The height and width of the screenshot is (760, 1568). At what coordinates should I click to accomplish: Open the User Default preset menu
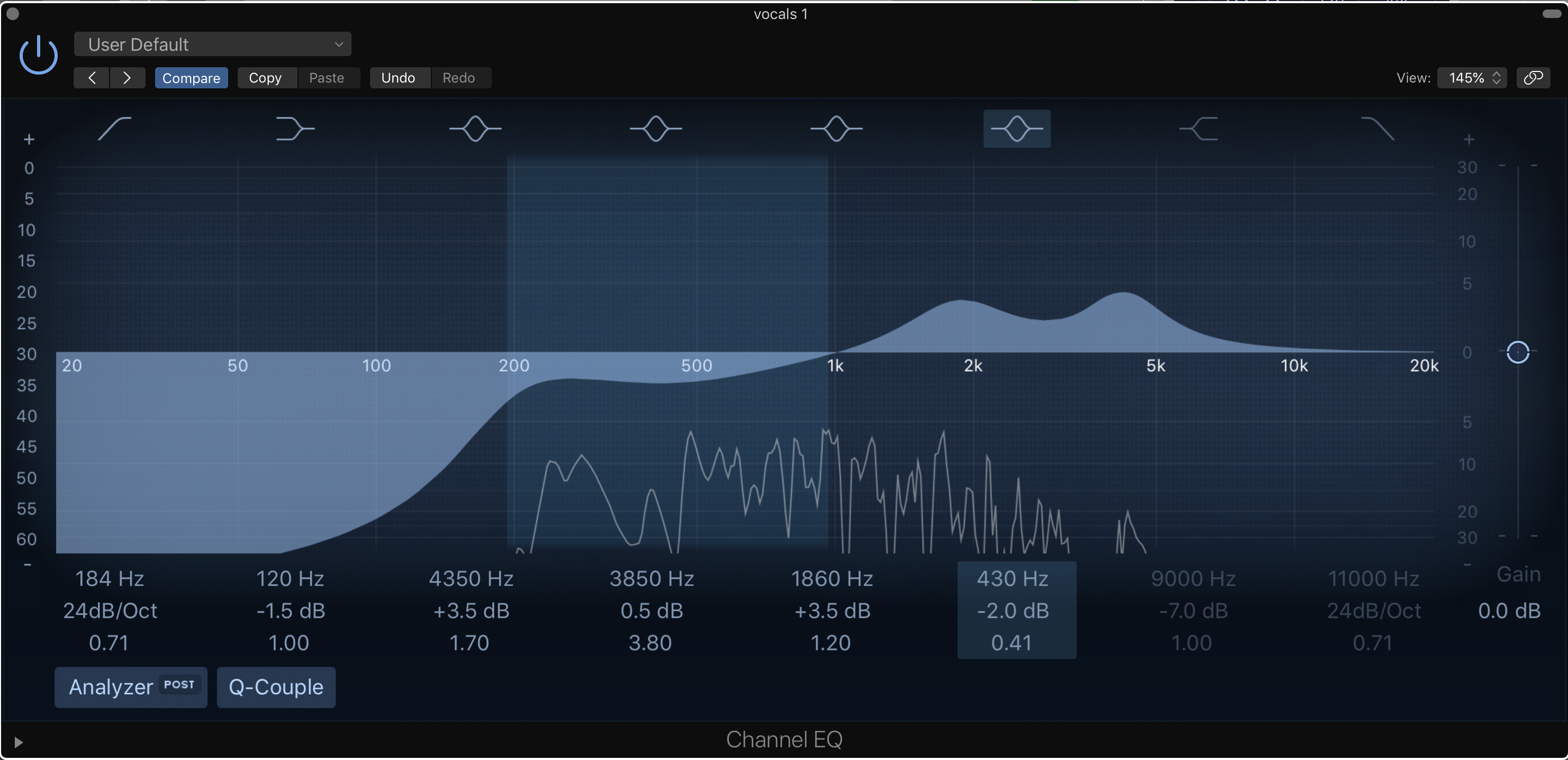click(212, 44)
